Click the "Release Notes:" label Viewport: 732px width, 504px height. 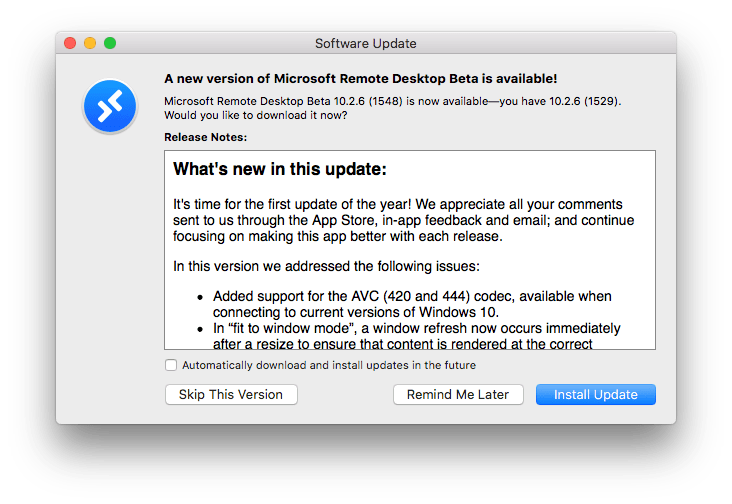pyautogui.click(x=205, y=137)
